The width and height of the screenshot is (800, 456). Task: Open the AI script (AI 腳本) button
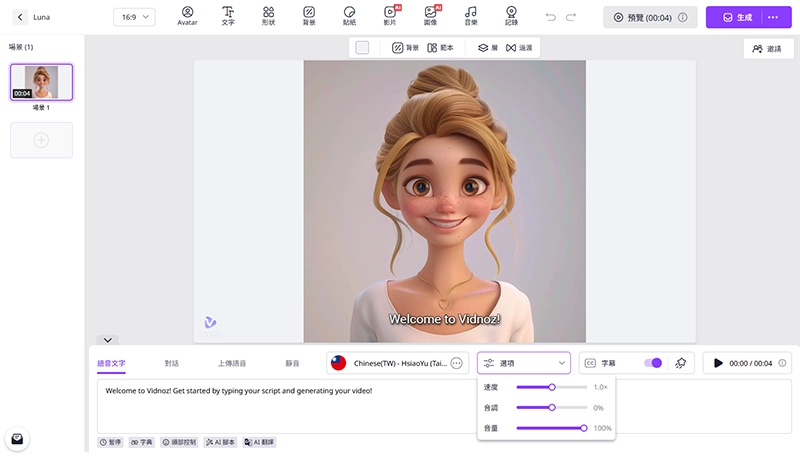click(x=220, y=442)
